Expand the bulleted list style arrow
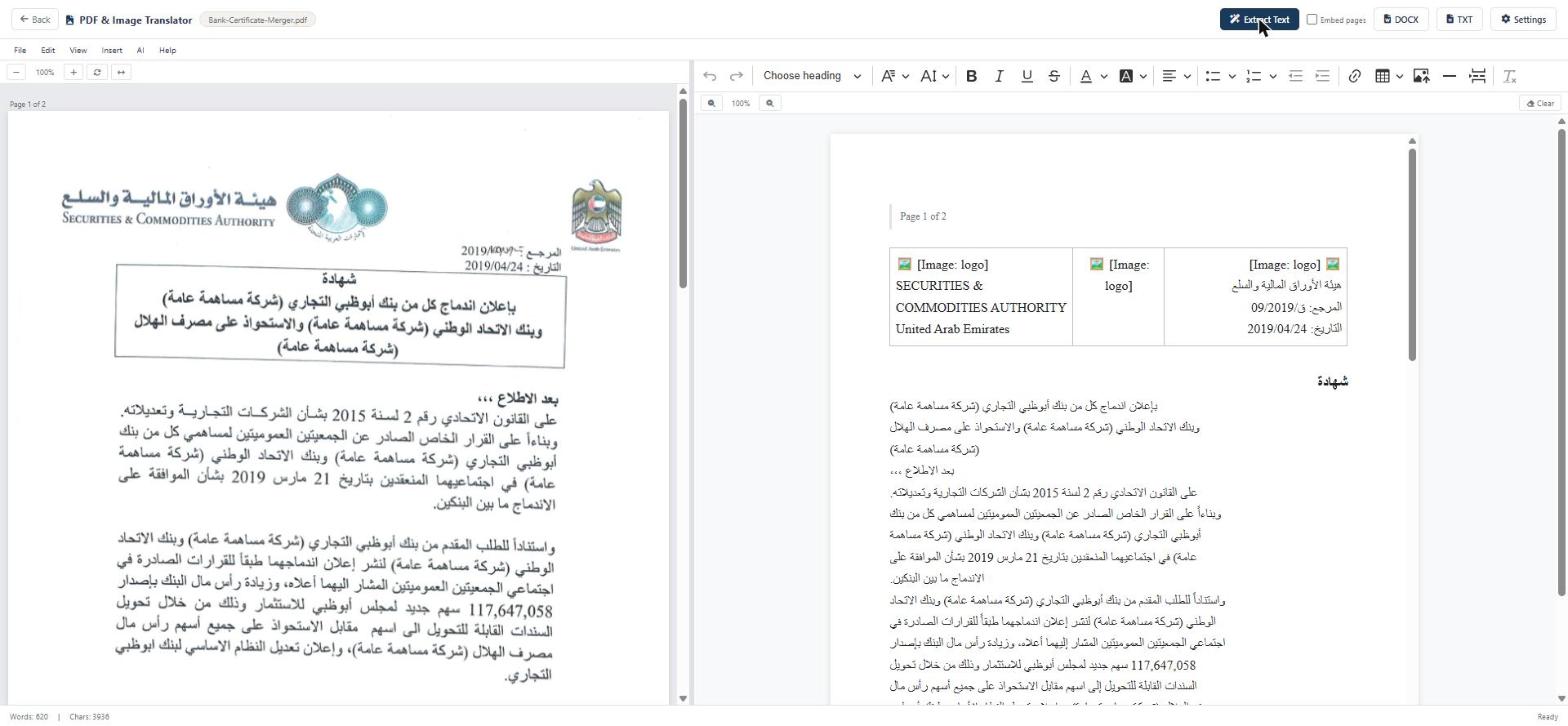The width and height of the screenshot is (1568, 726). tap(1232, 76)
